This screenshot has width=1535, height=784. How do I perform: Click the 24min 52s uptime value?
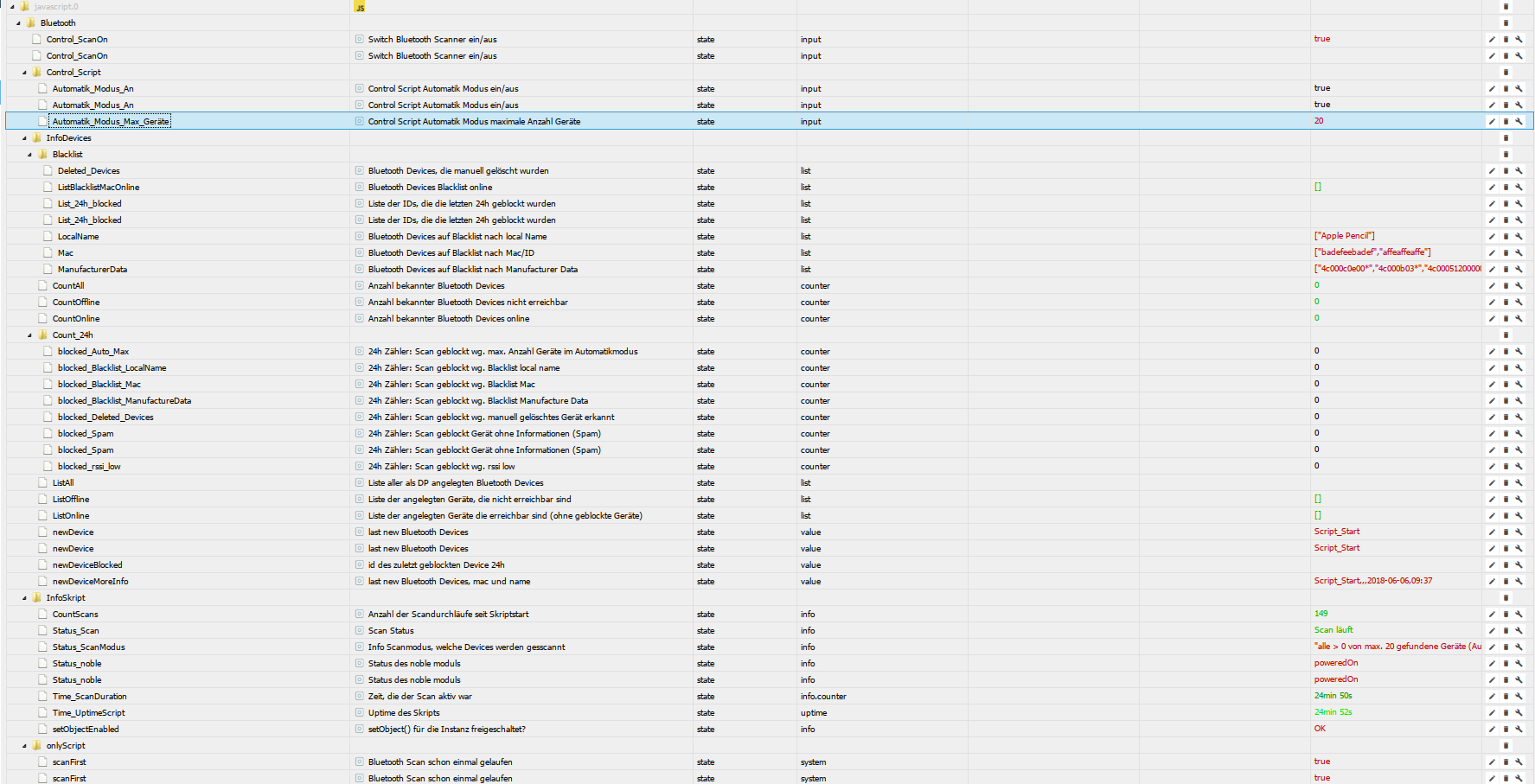point(1333,712)
